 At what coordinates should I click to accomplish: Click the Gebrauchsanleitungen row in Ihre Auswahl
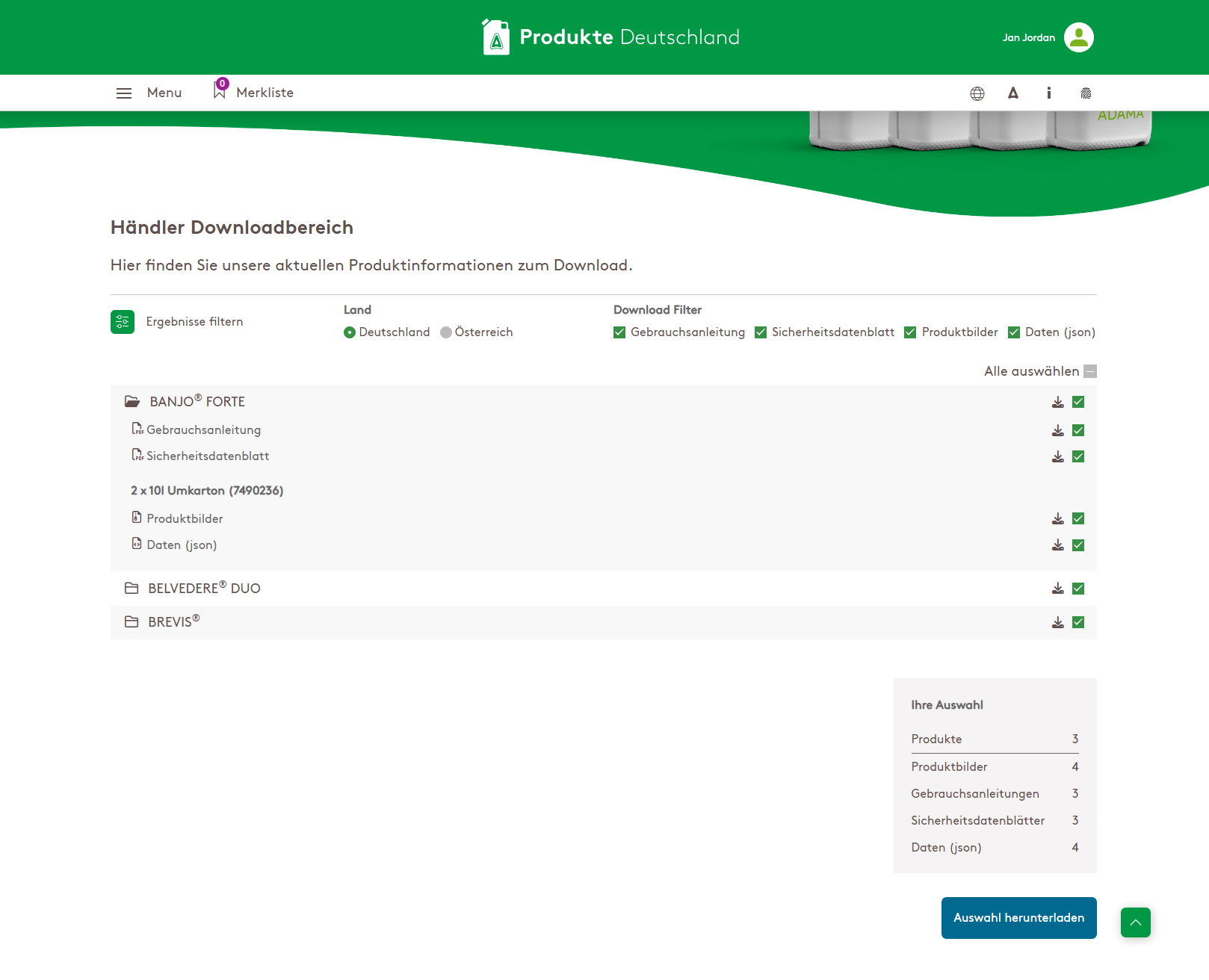pos(995,793)
